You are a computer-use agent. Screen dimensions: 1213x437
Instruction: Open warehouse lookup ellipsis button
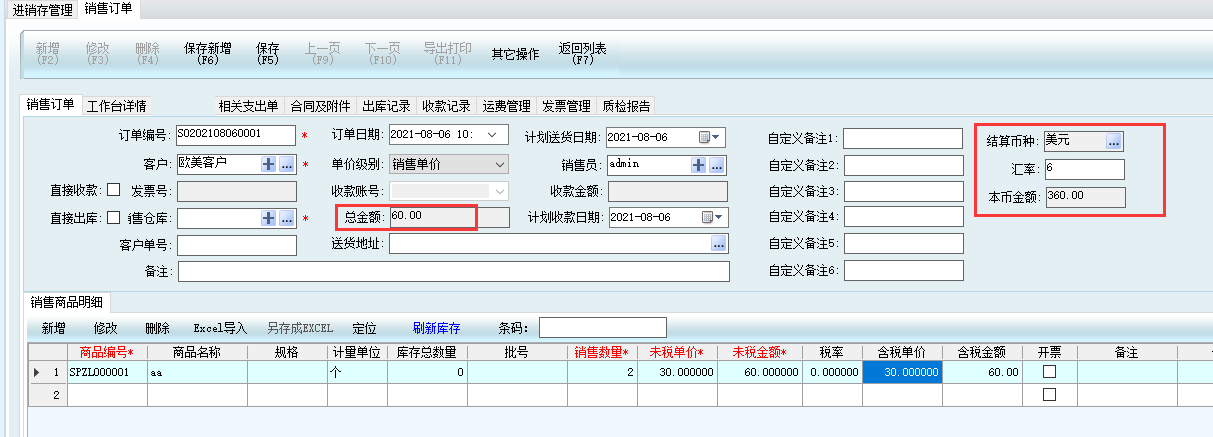tap(286, 218)
